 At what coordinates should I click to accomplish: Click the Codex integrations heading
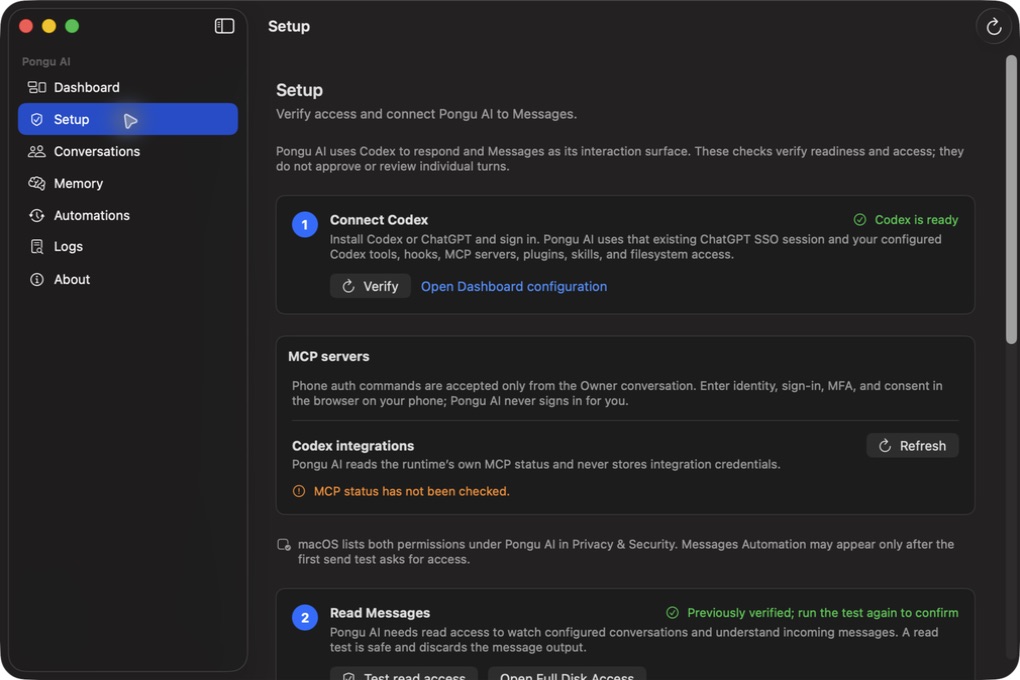(x=353, y=446)
